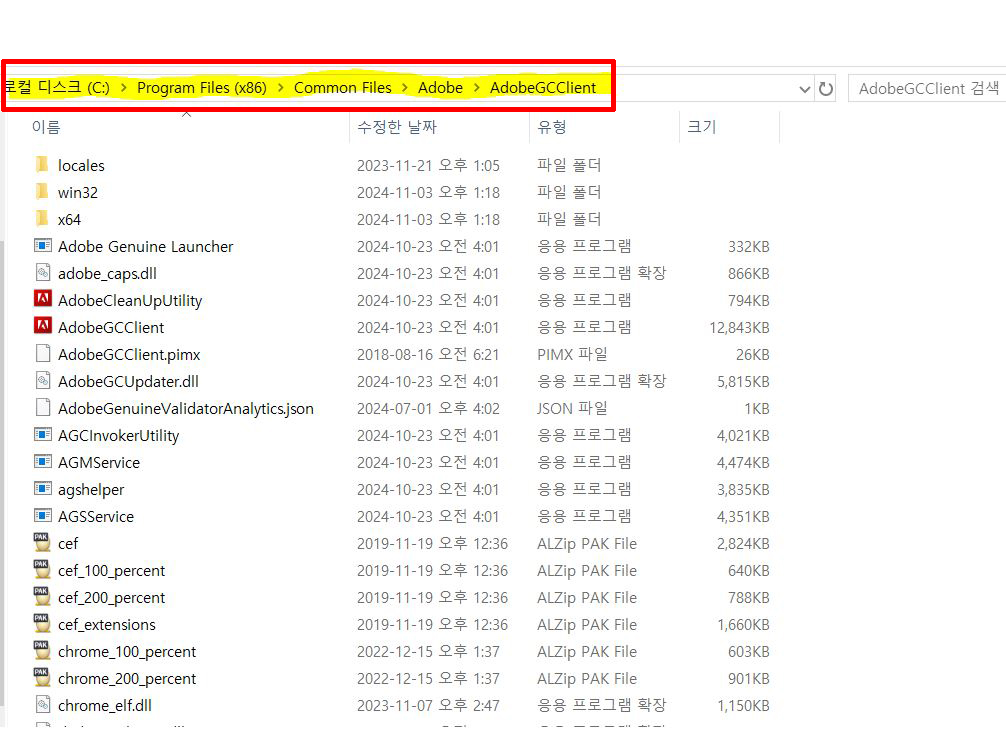
Task: Click the AdobeGenuineValidatorAnalytics.json file icon
Action: (42, 407)
